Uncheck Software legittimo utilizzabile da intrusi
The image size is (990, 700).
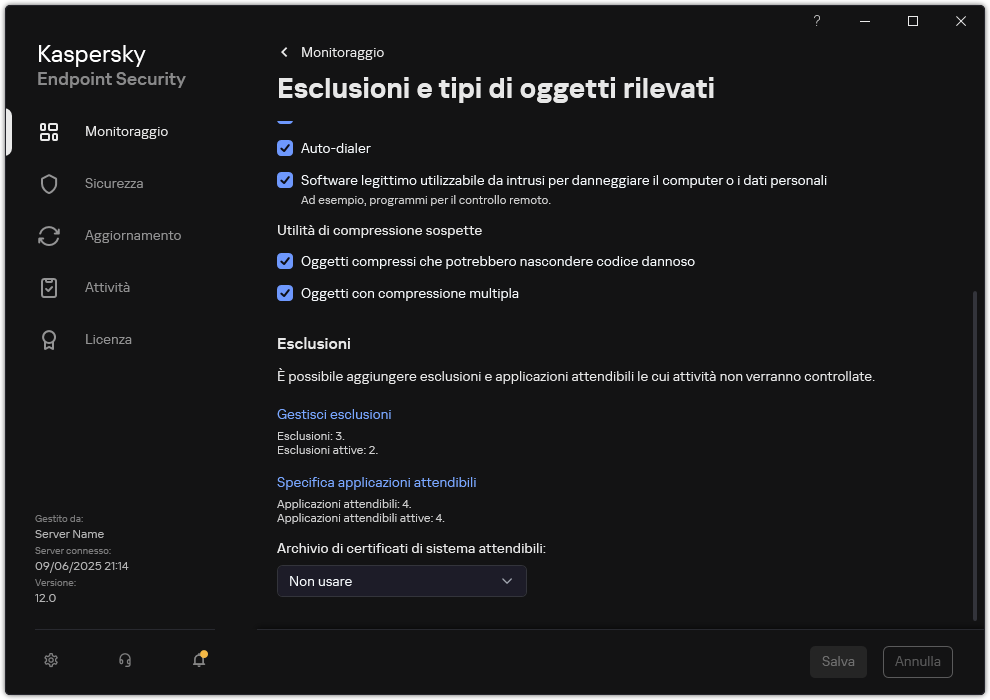pos(285,180)
